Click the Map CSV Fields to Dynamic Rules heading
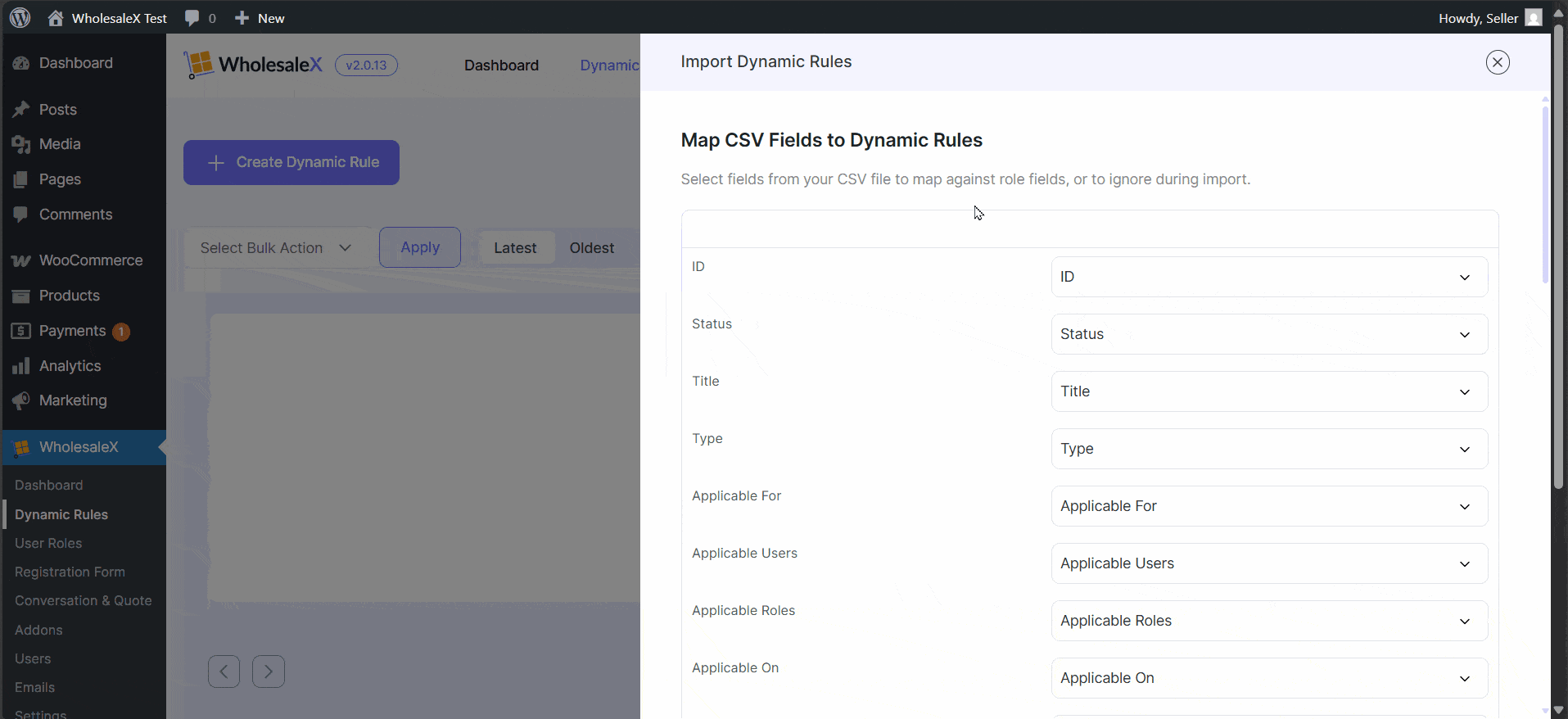The image size is (1568, 719). (x=831, y=140)
